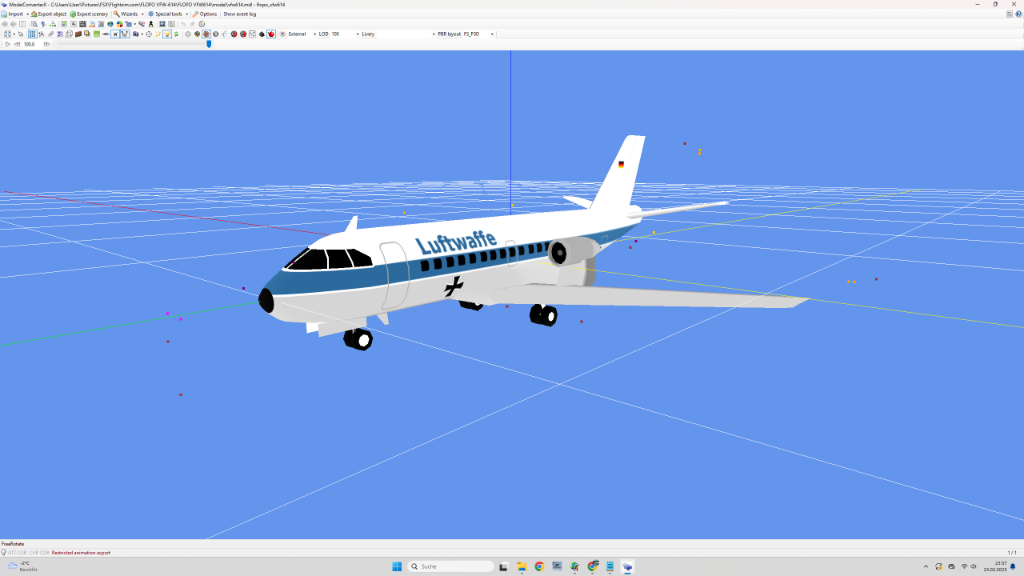
Task: Open the Import menu button
Action: (12, 14)
